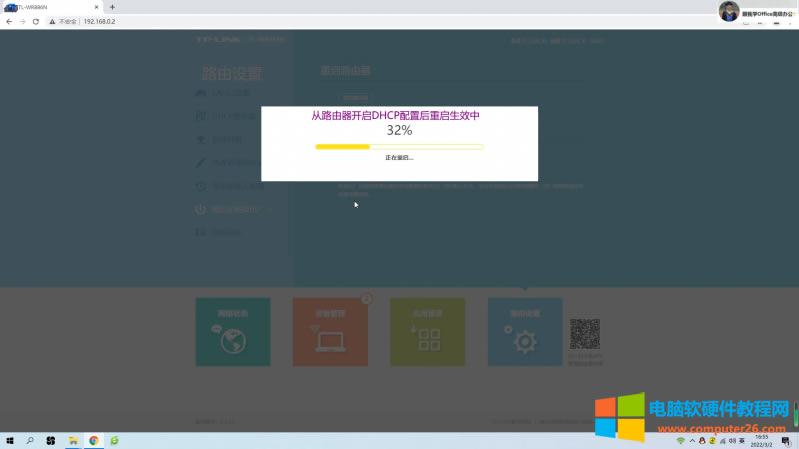Screen dimensions: 799x449
Task: Open the network status globe tile
Action: pos(233,332)
